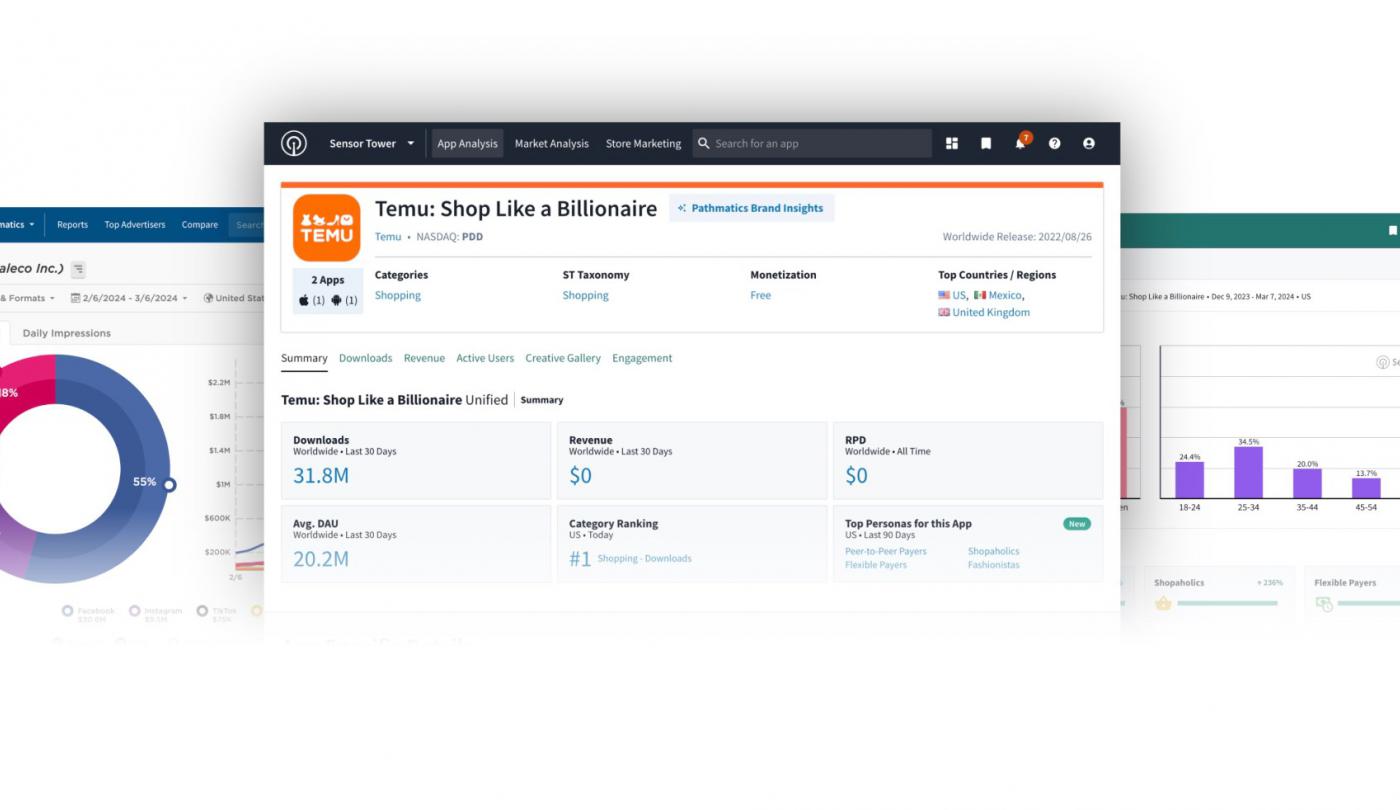The width and height of the screenshot is (1400, 810).
Task: Click the magnifier icon in the search bar
Action: (704, 143)
